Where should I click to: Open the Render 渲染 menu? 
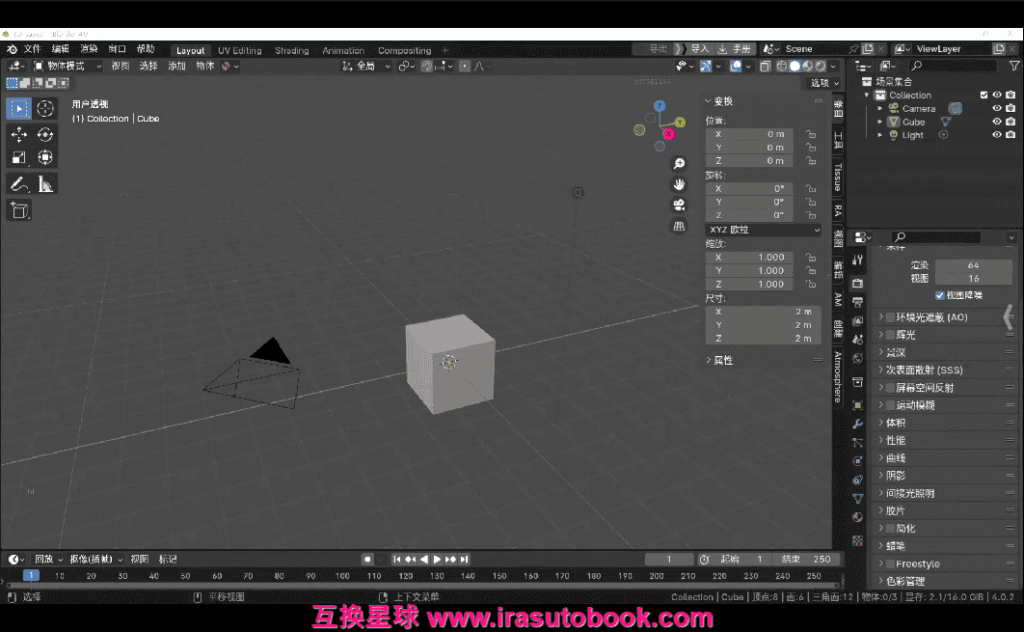pyautogui.click(x=89, y=49)
